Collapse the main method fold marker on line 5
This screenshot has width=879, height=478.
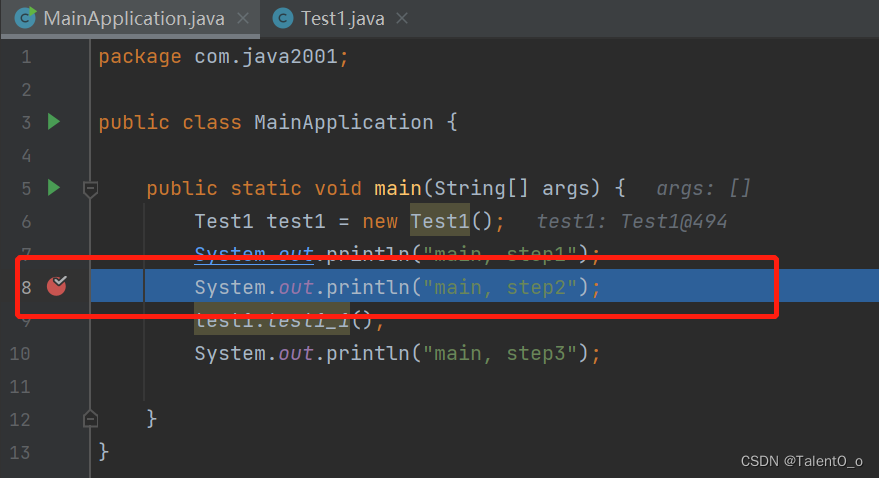(90, 189)
